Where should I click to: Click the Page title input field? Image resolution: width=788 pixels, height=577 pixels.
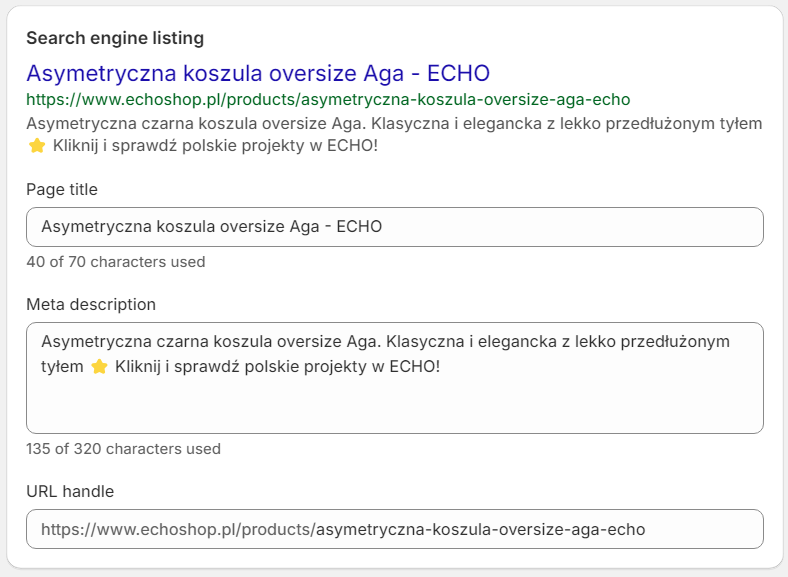[395, 227]
